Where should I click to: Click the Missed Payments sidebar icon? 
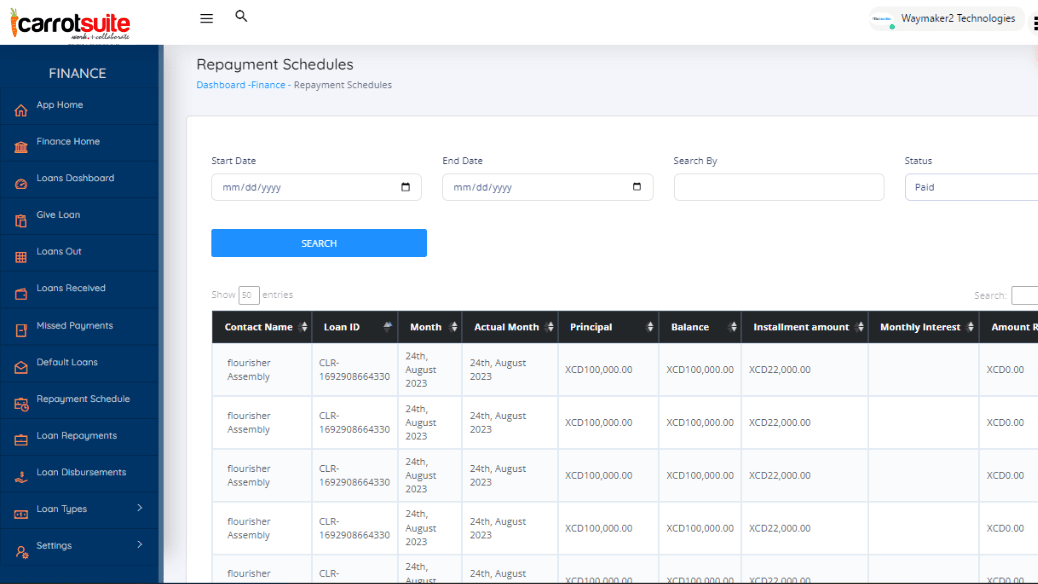coord(21,331)
